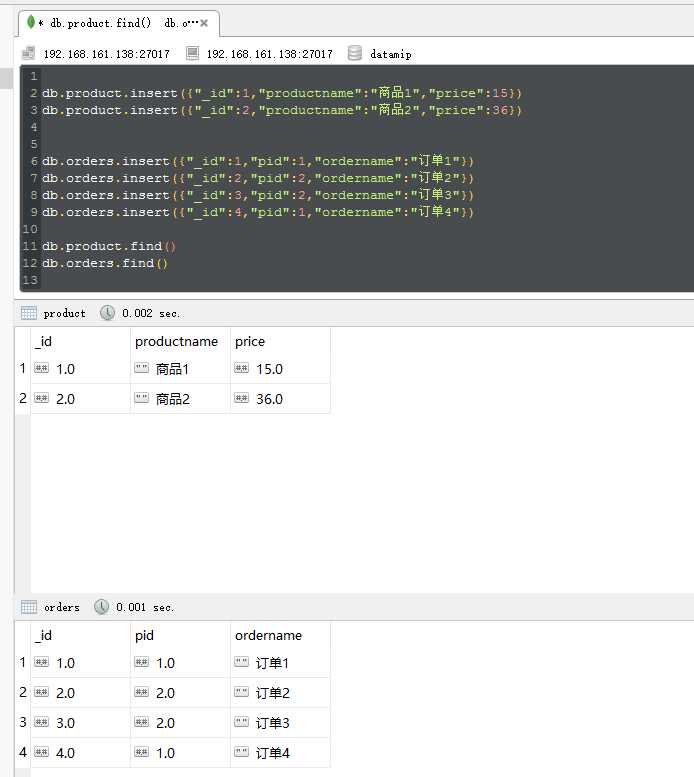
Task: Click the string type icon beside 订单3
Action: point(242,722)
